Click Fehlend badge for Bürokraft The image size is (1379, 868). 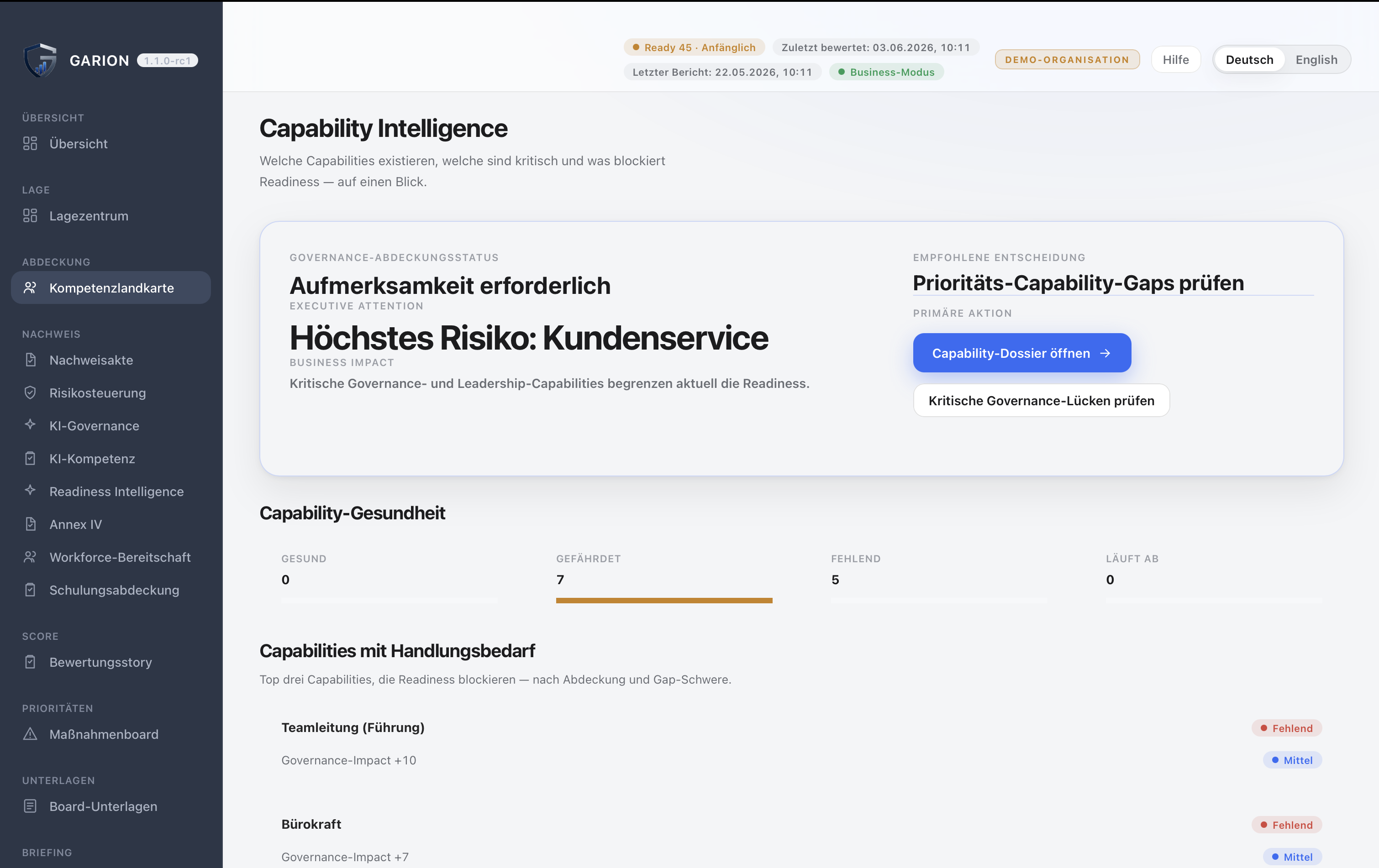[x=1286, y=825]
